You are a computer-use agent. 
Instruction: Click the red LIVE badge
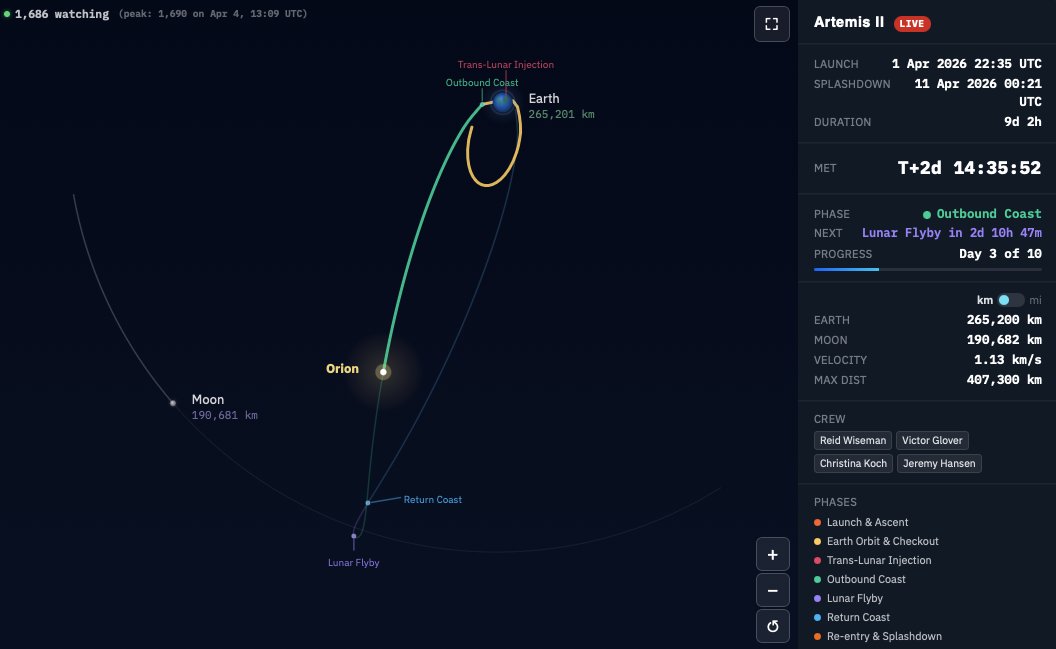click(912, 24)
